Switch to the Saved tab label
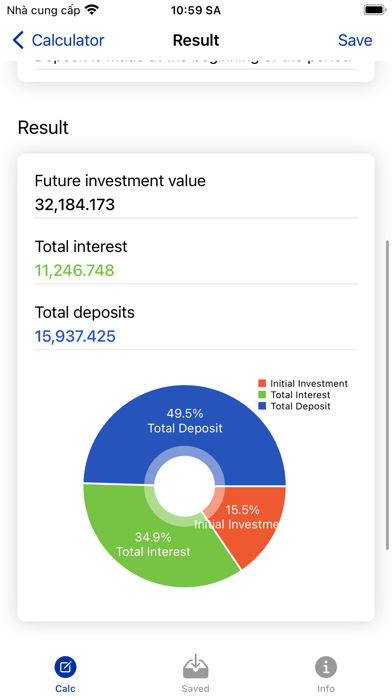 195,689
